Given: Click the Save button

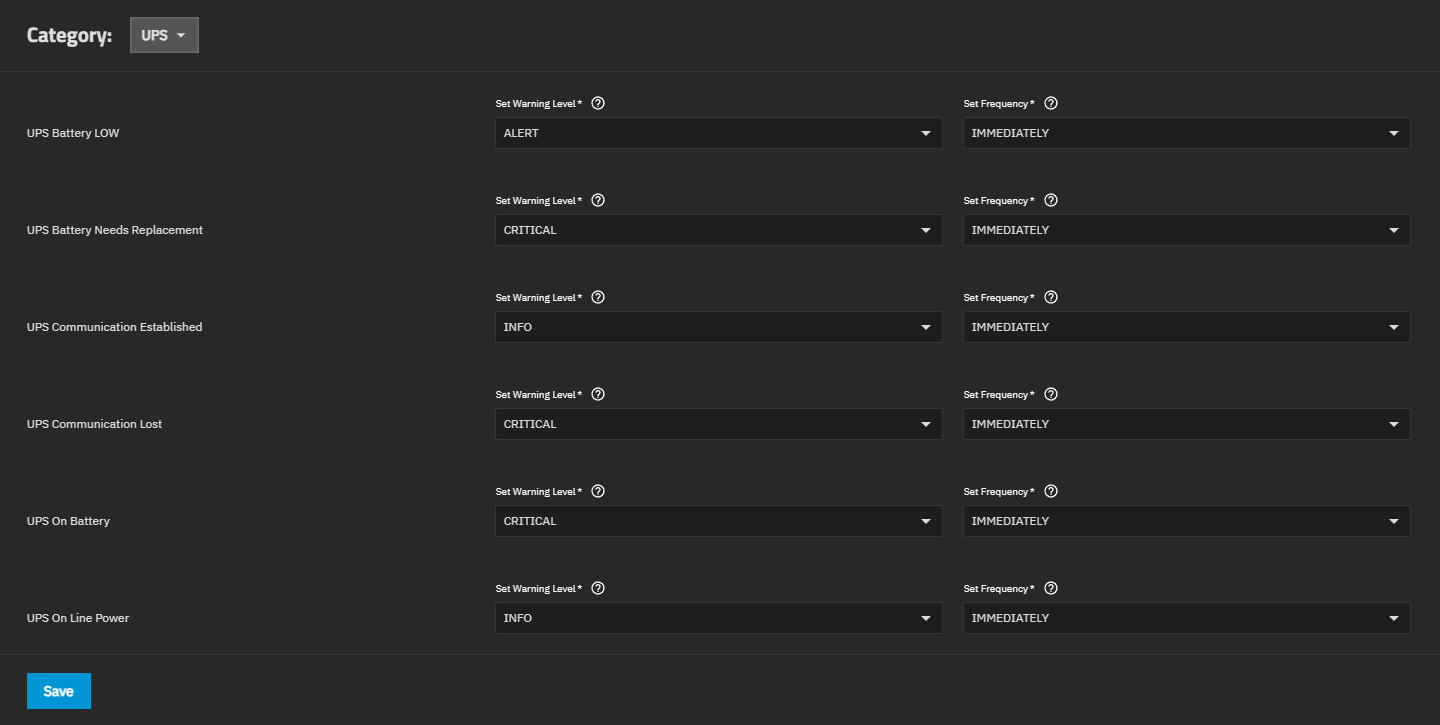Looking at the screenshot, I should coord(59,691).
